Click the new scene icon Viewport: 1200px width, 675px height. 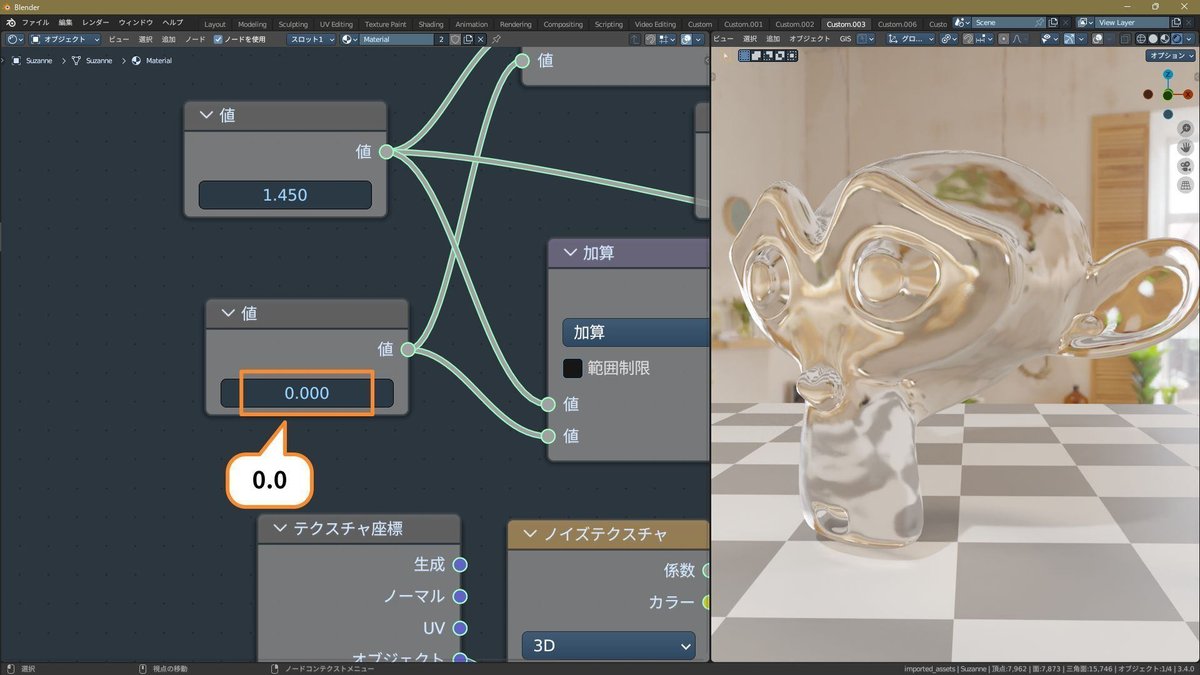(x=1052, y=22)
